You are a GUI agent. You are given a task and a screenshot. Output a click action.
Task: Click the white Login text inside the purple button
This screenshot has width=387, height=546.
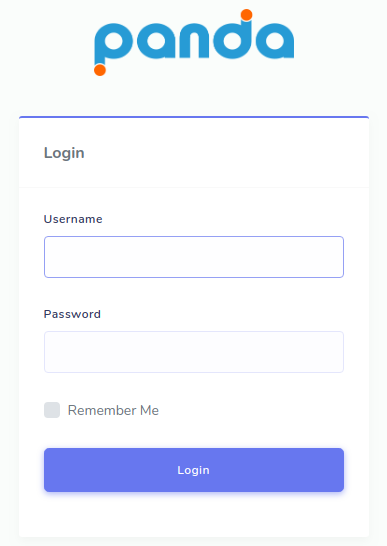(193, 470)
